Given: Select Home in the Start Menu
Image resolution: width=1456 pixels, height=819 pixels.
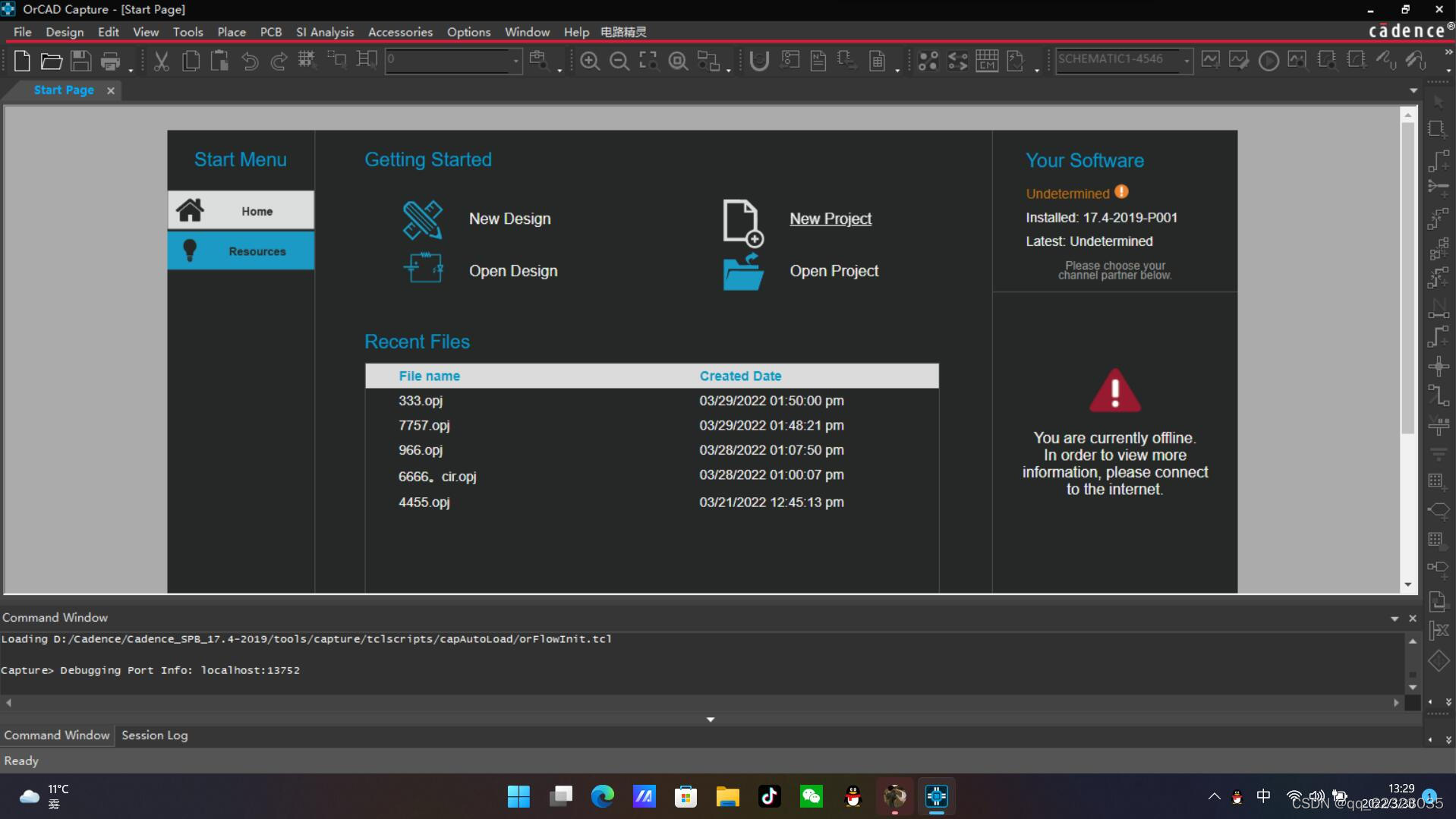Looking at the screenshot, I should pyautogui.click(x=241, y=210).
